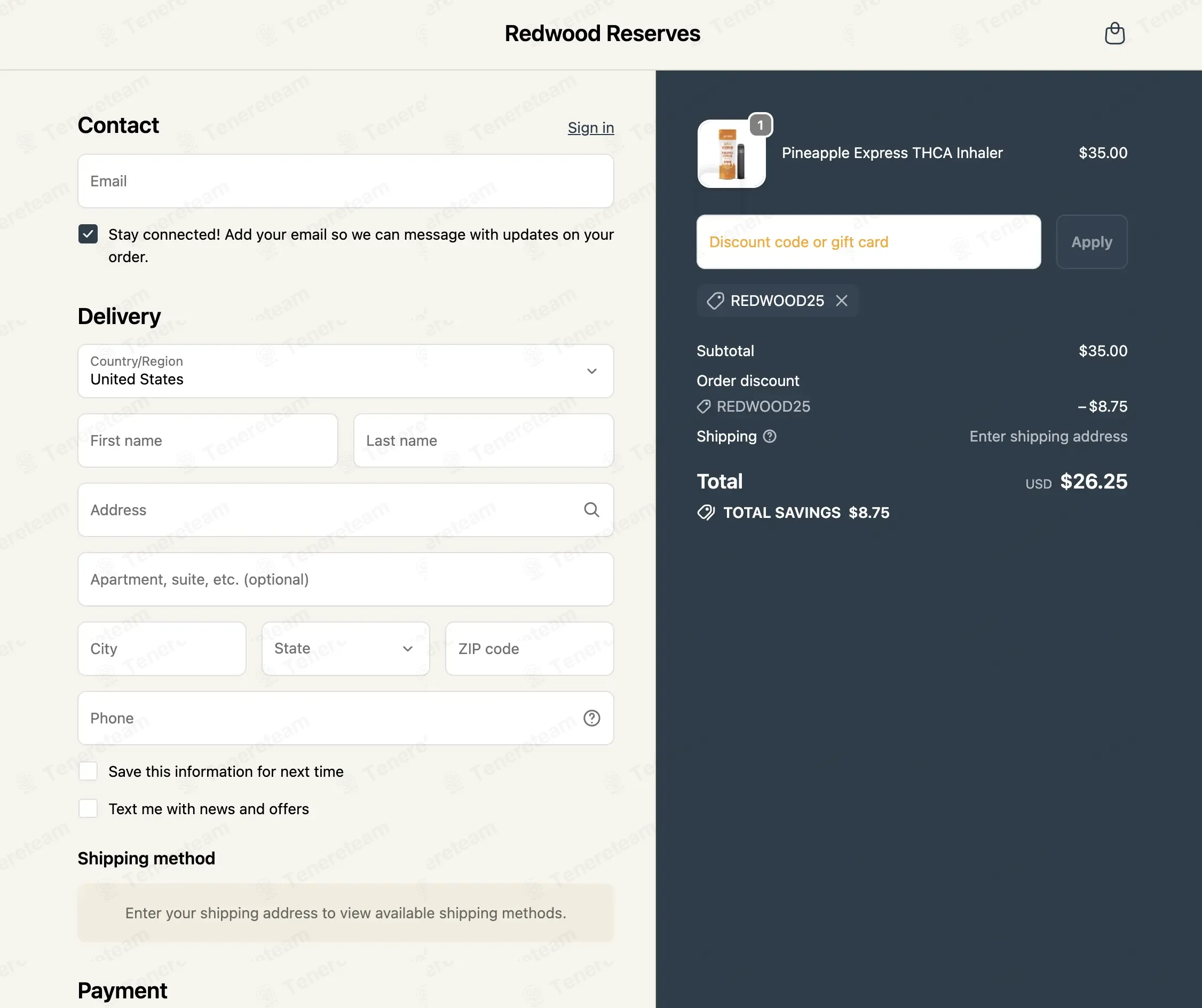Click the Address search magnifier icon
The height and width of the screenshot is (1008, 1202).
pyautogui.click(x=591, y=509)
